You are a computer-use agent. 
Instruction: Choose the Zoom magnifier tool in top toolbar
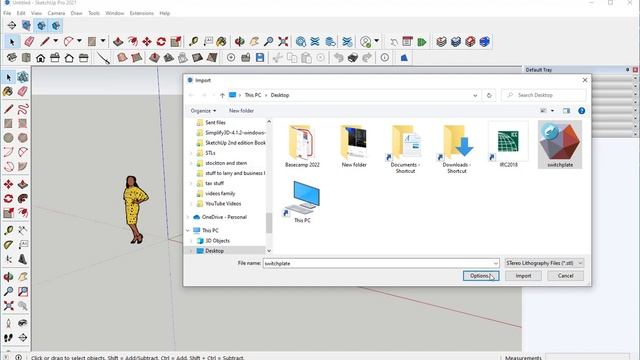pyautogui.click(x=269, y=42)
